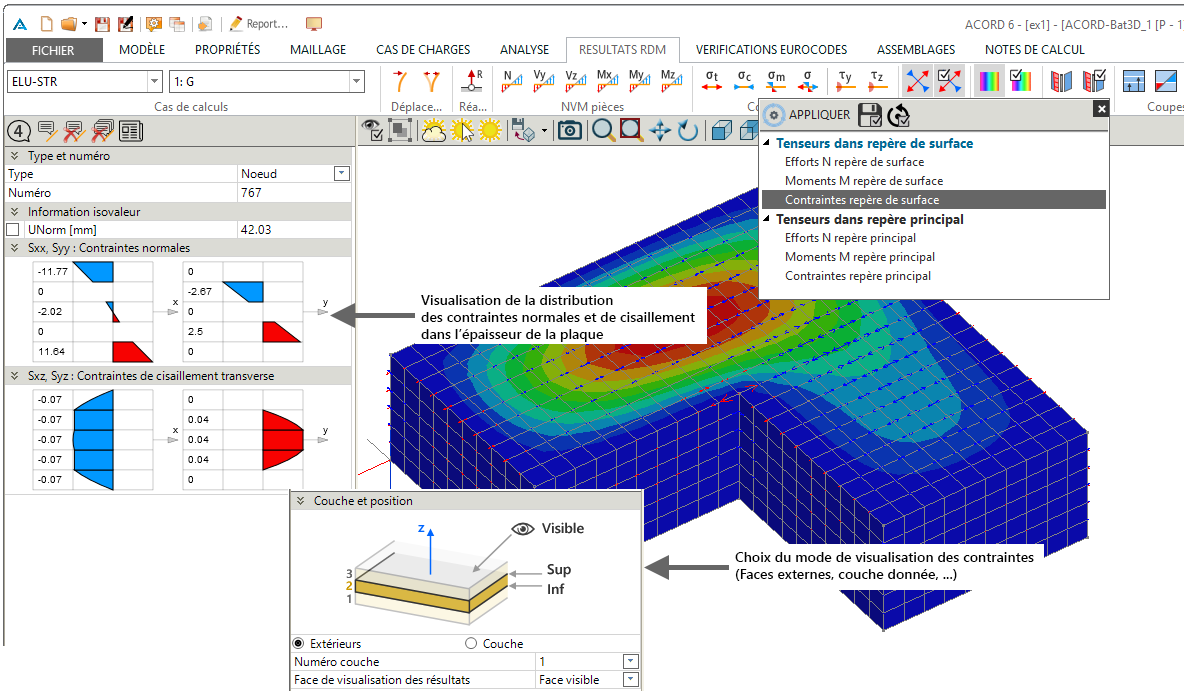The image size is (1185, 692).
Task: Open the folder icon in quick access bar
Action: (69, 24)
